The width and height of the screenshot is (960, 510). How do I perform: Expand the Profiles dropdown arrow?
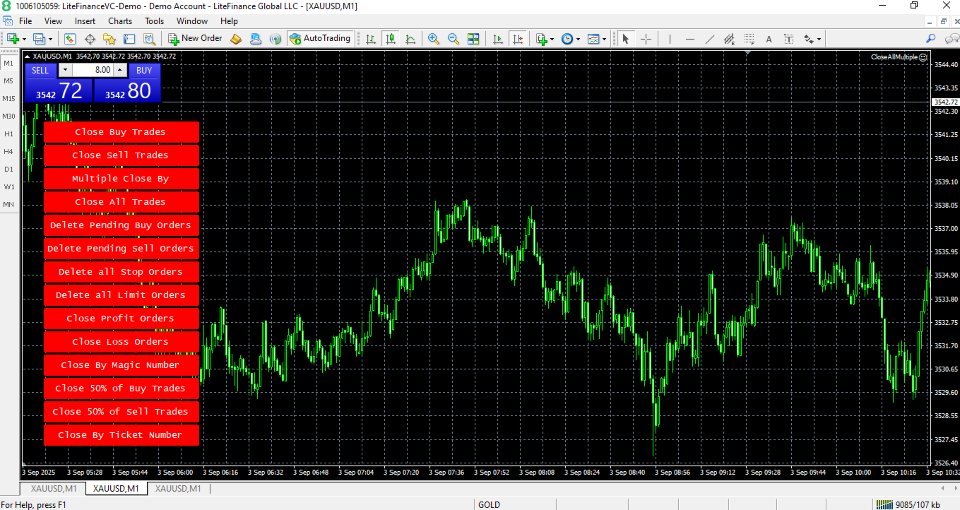[x=51, y=39]
